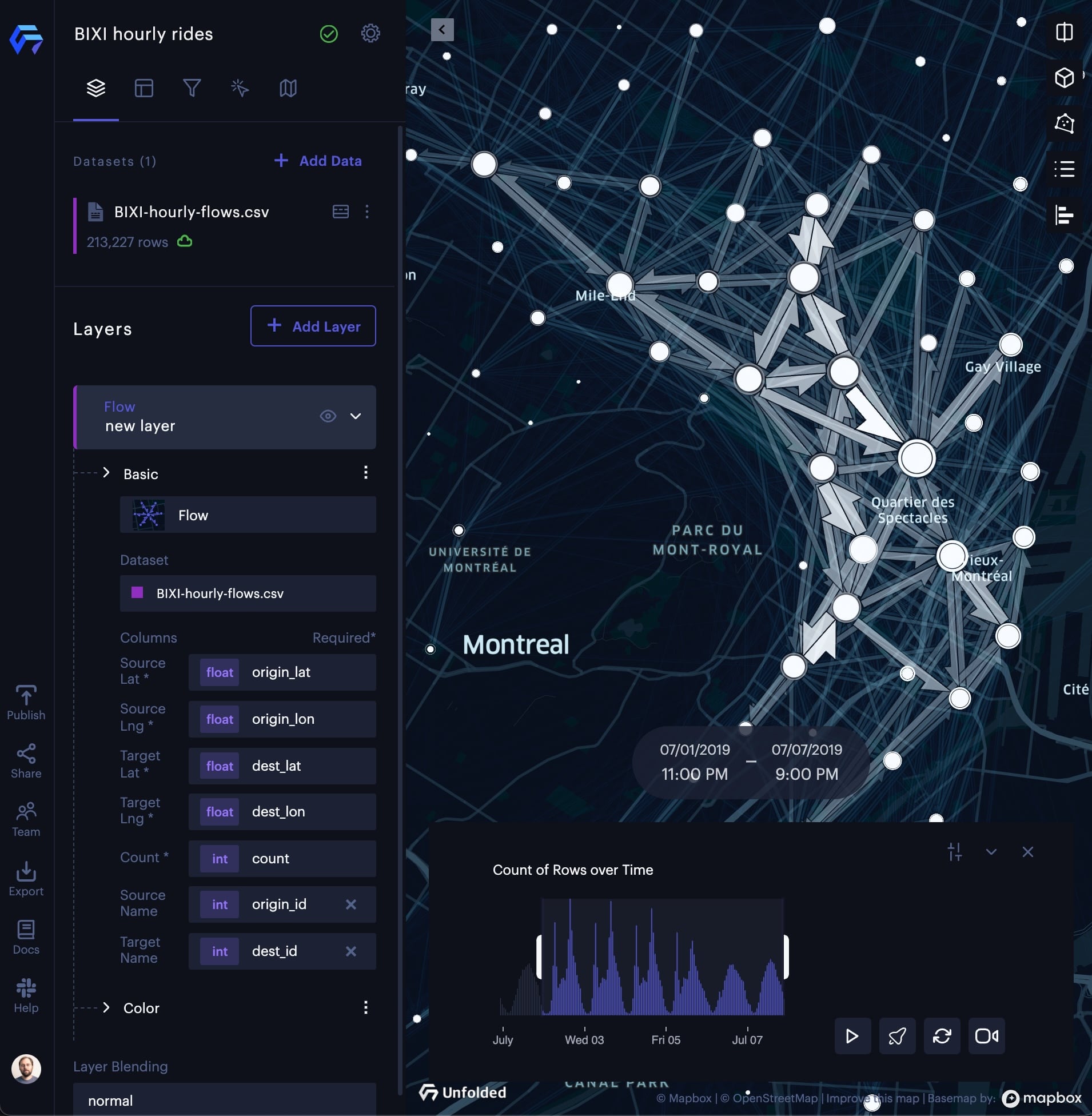Viewport: 1092px width, 1116px height.
Task: Open the draw on map tool
Action: click(x=1065, y=123)
